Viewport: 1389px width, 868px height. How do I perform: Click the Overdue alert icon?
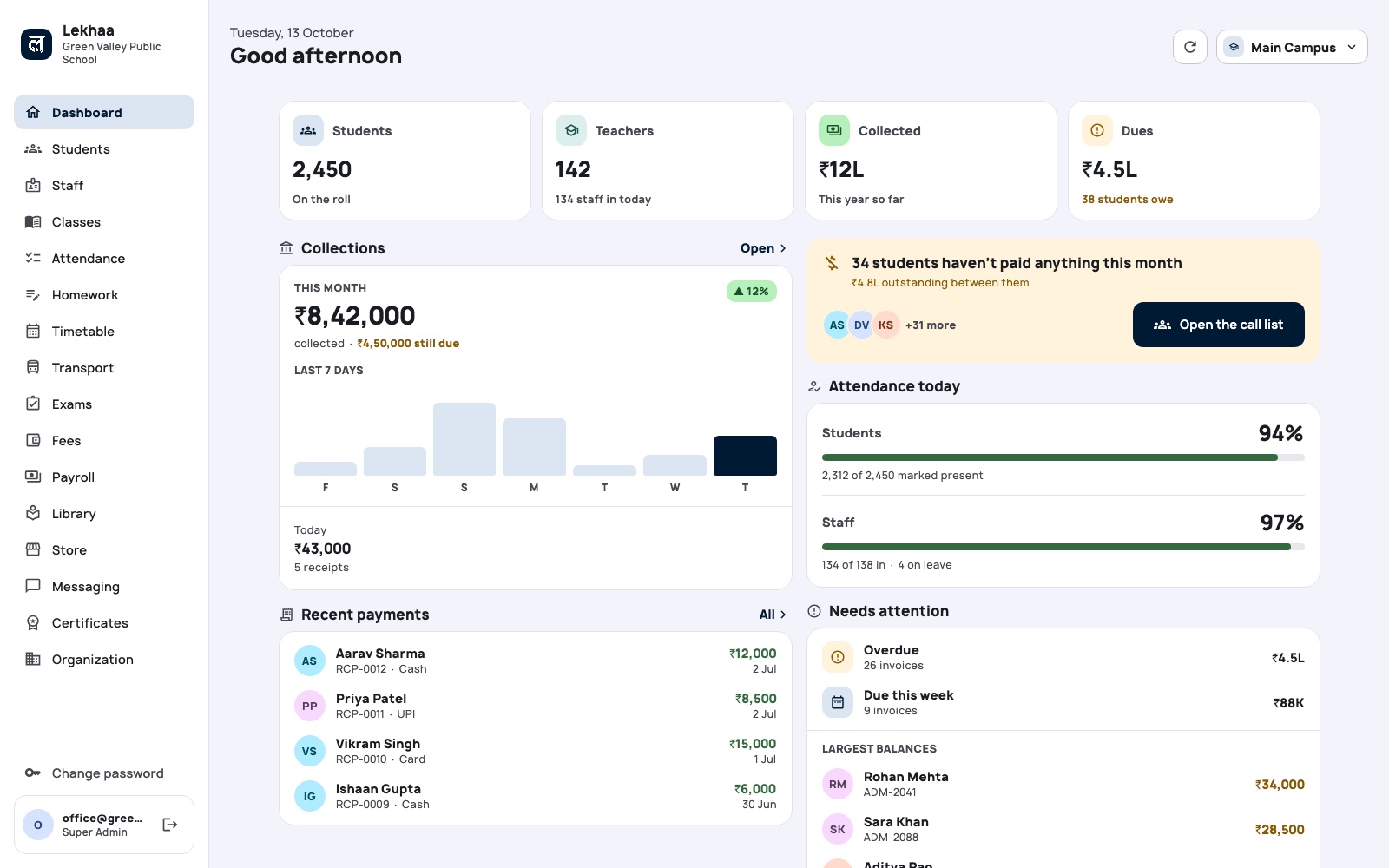838,657
